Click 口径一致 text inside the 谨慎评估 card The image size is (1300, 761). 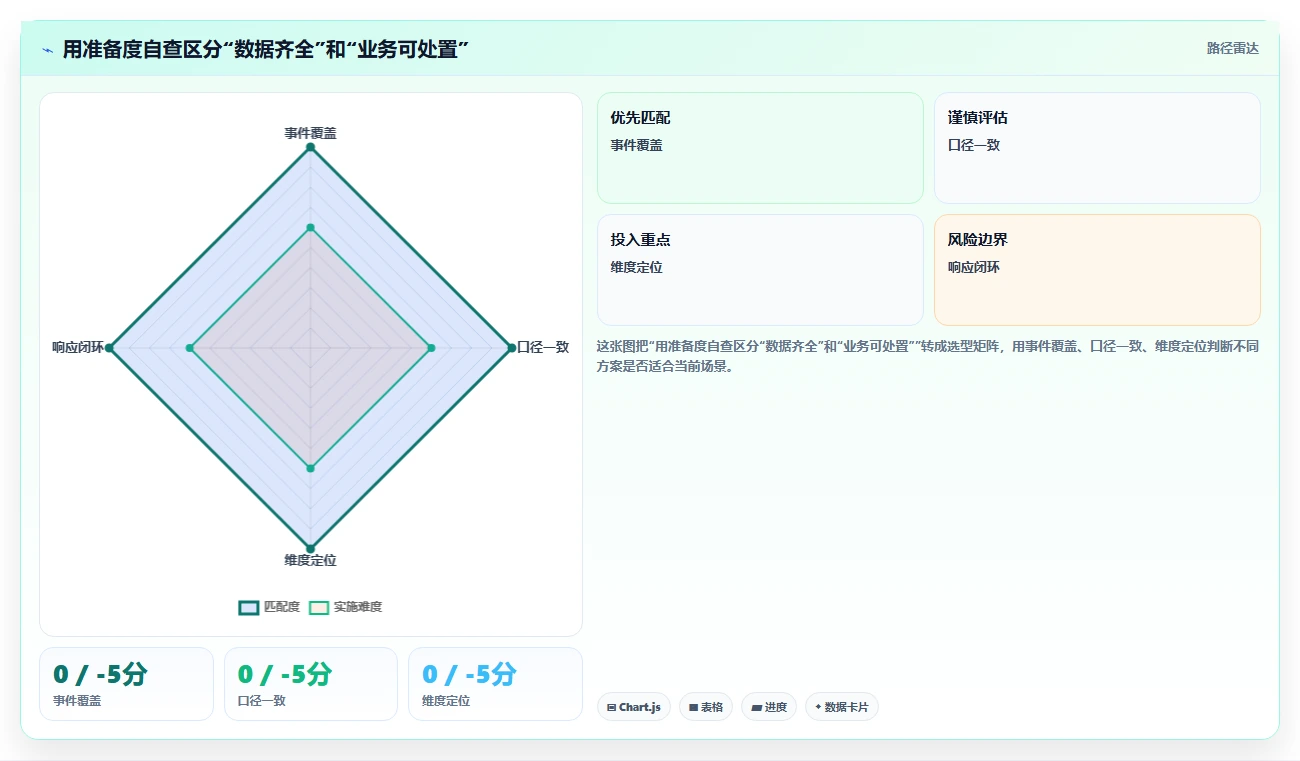(974, 145)
